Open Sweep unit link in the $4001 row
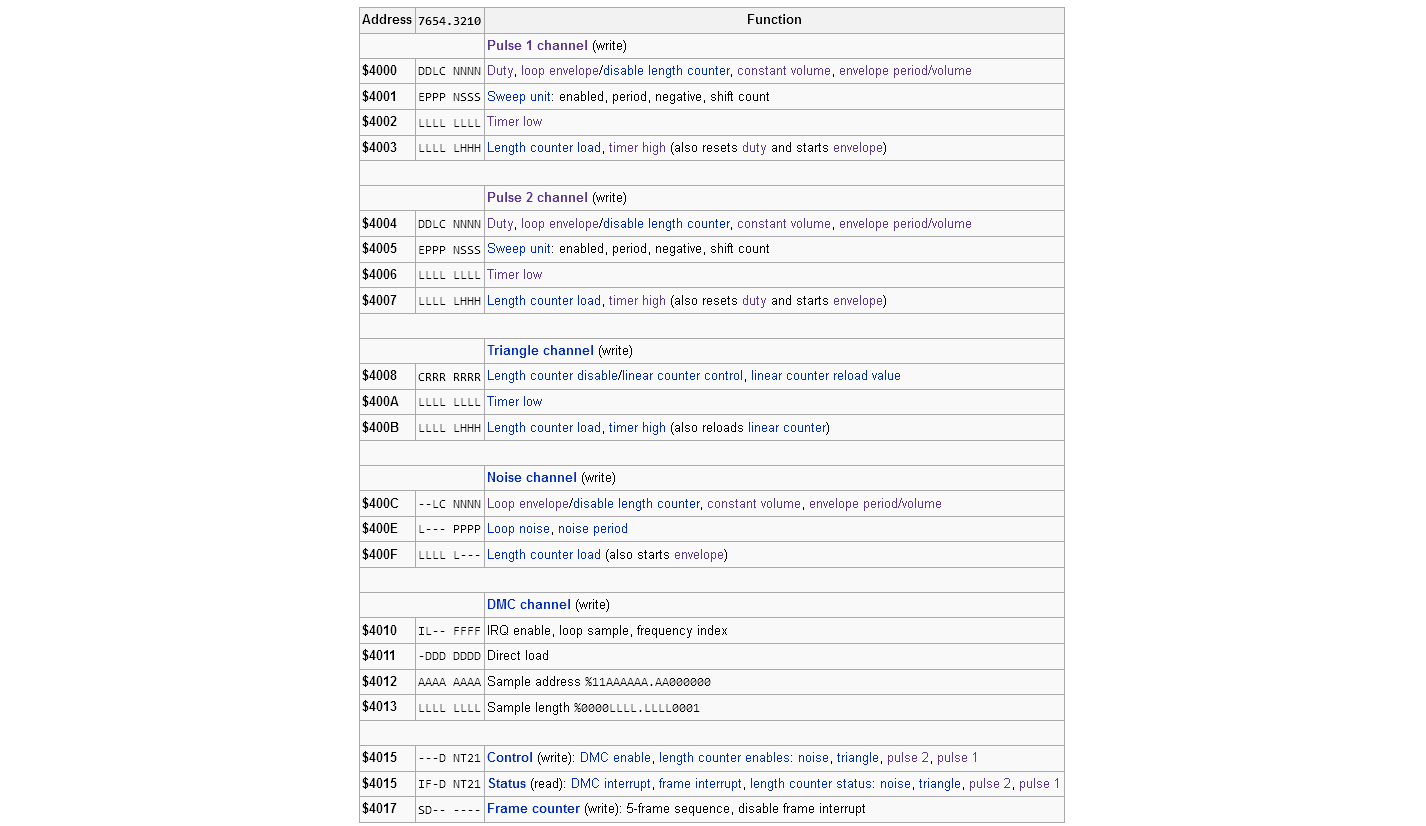Screen dimensions: 1426x826 coord(520,97)
